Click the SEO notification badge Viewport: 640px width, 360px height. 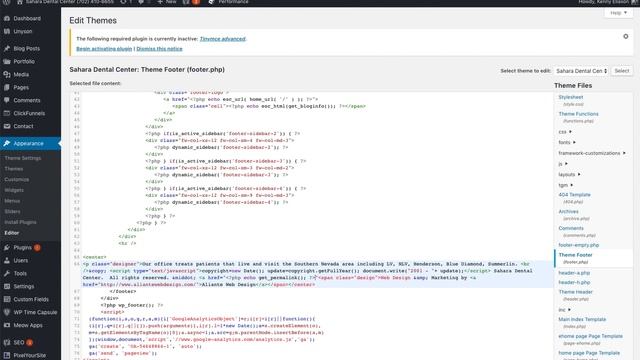click(29, 342)
